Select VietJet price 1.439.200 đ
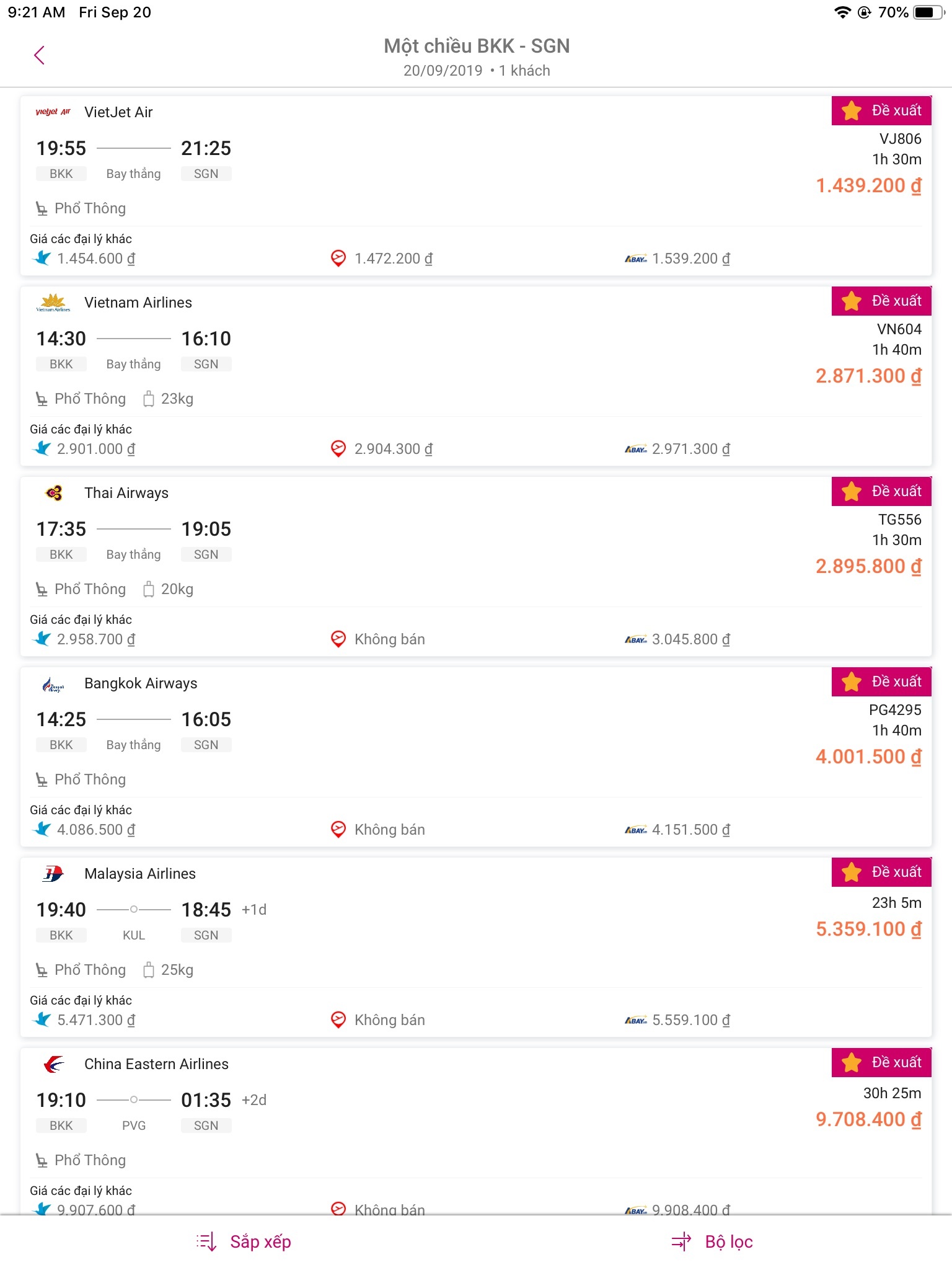The width and height of the screenshot is (952, 1270). (868, 185)
